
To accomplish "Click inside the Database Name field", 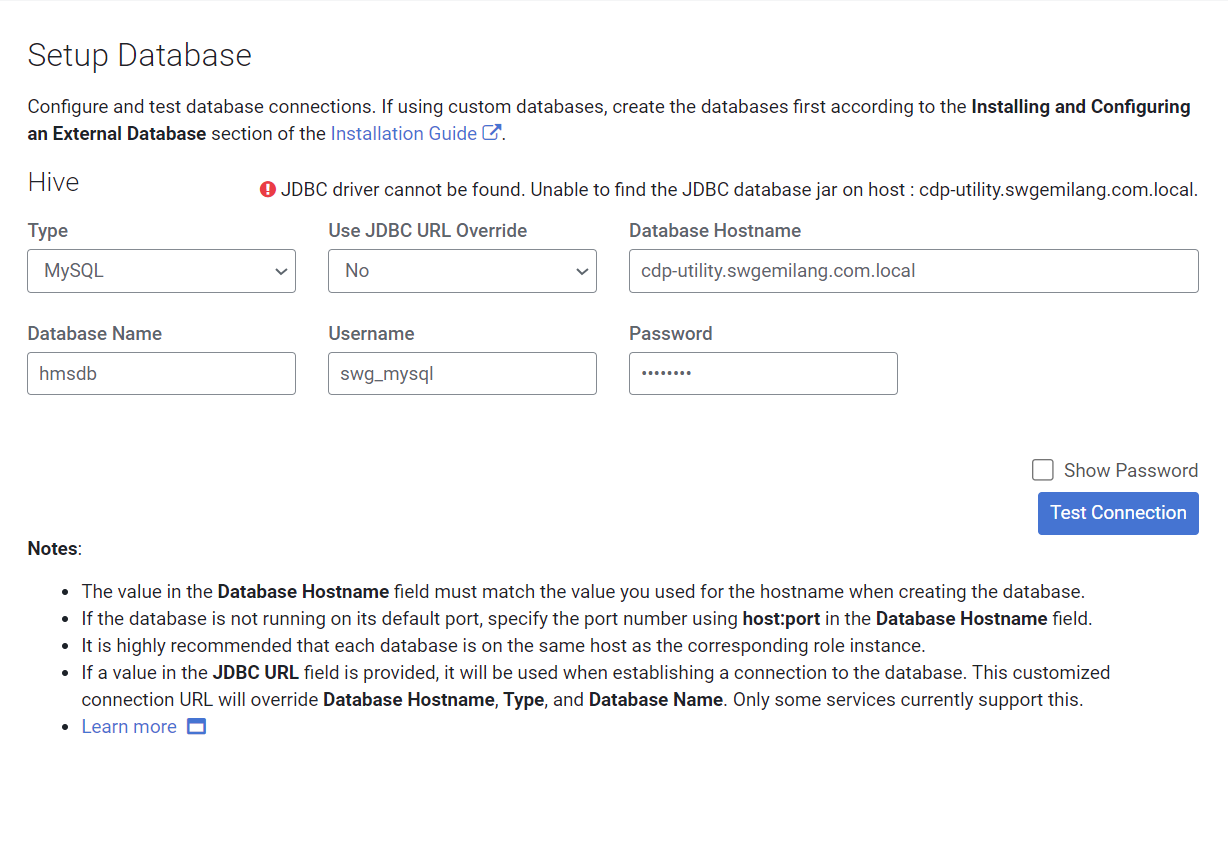I will [x=161, y=373].
